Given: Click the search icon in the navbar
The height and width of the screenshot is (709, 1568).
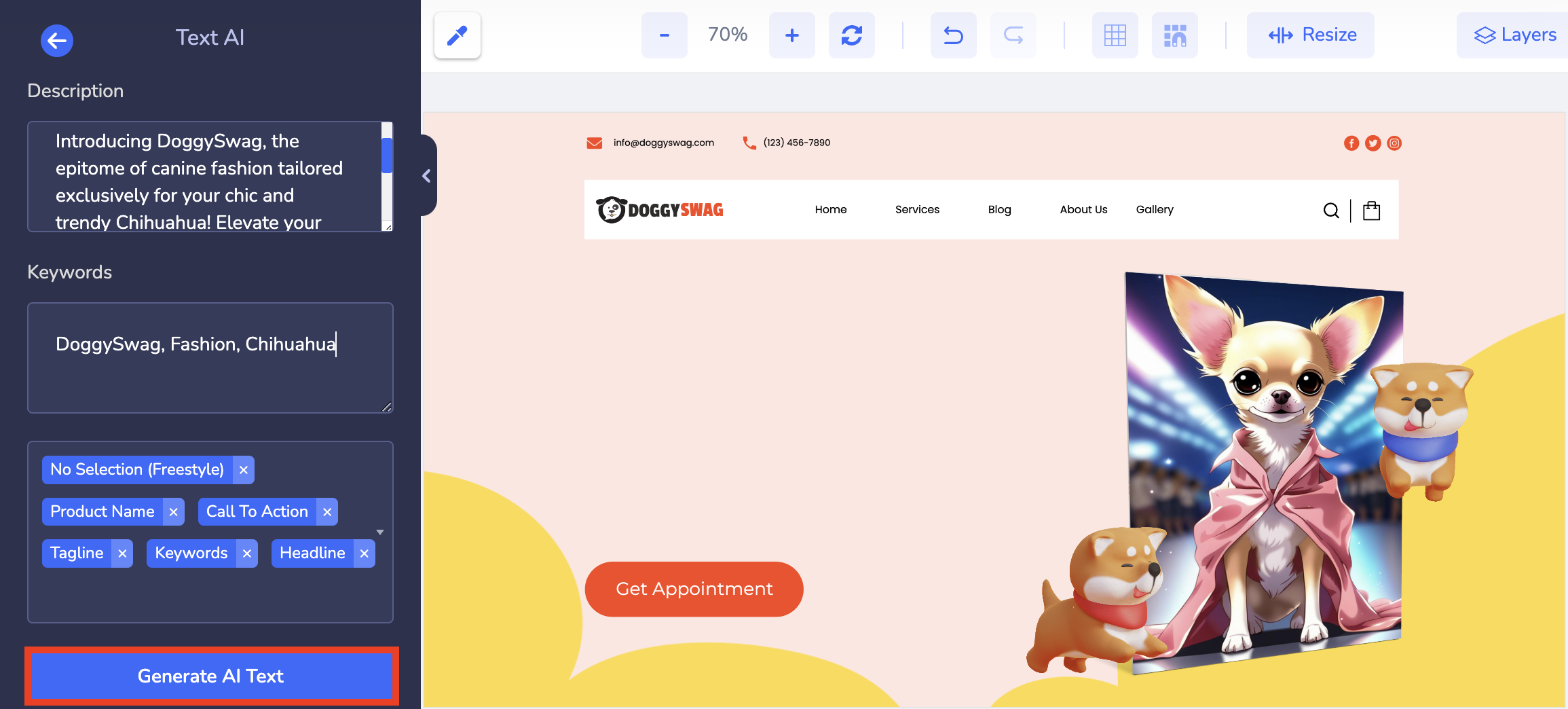Looking at the screenshot, I should point(1330,210).
